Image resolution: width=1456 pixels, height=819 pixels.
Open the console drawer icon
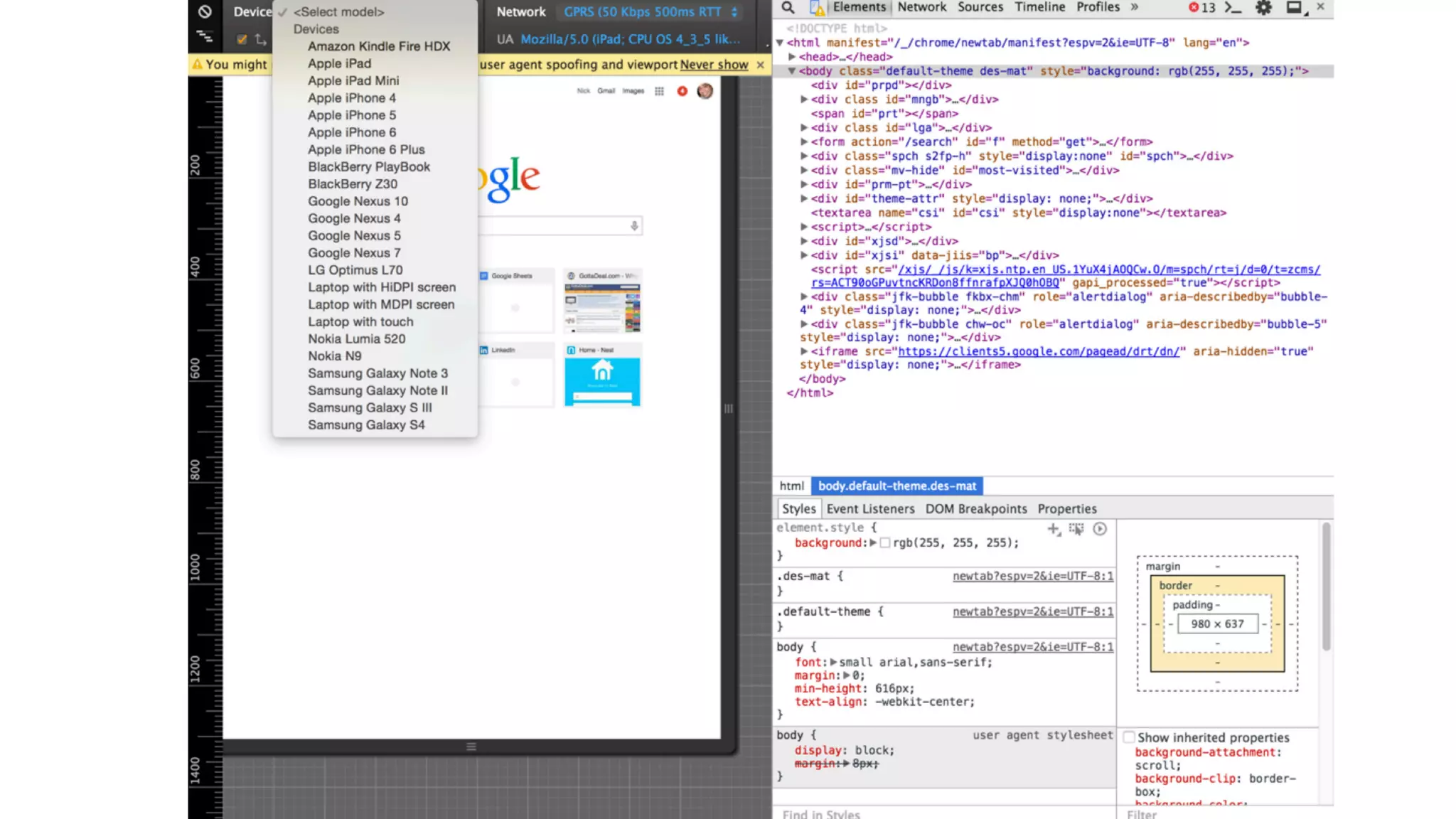pos(1233,8)
